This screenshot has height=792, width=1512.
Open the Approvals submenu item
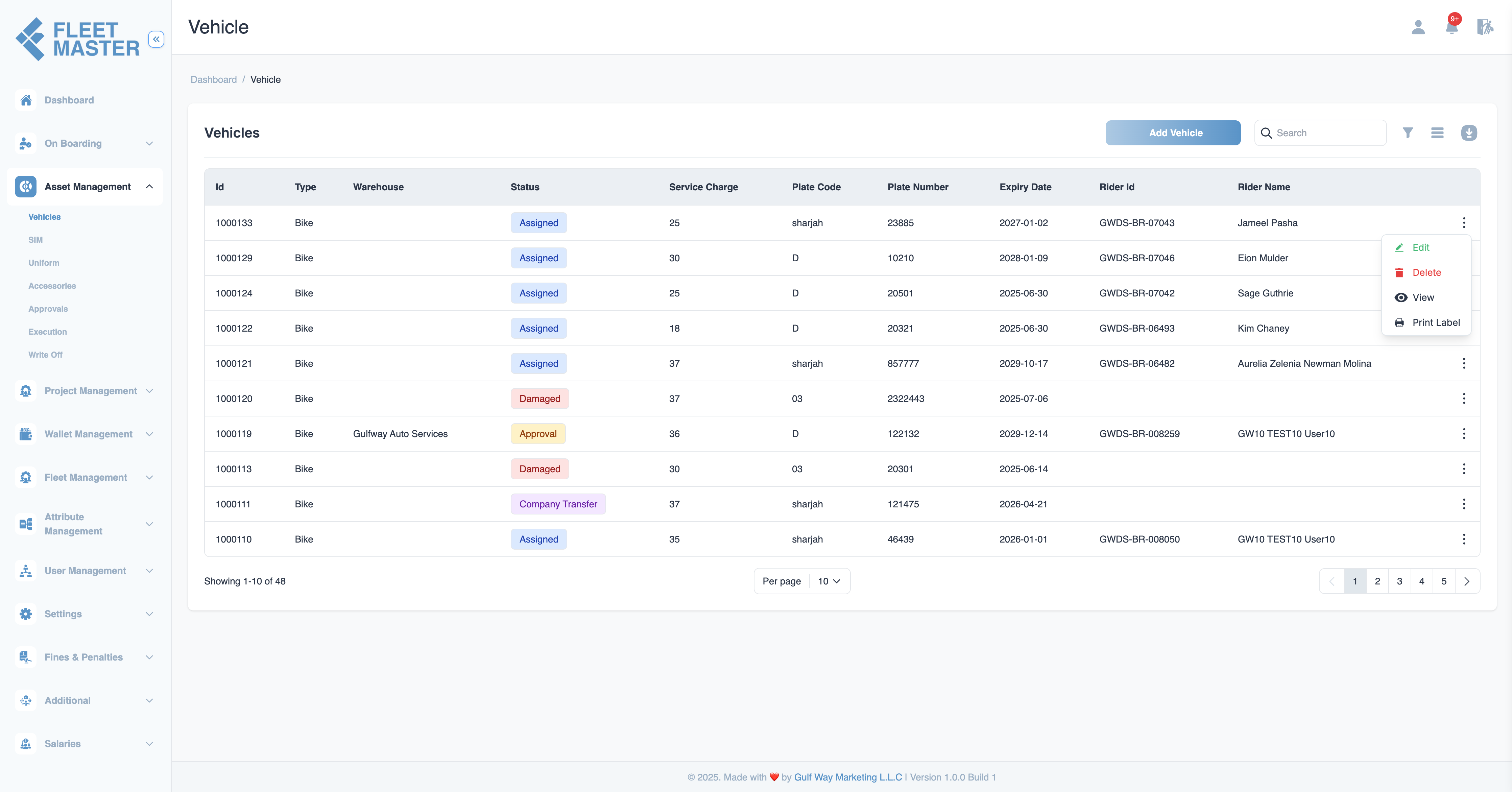[48, 309]
